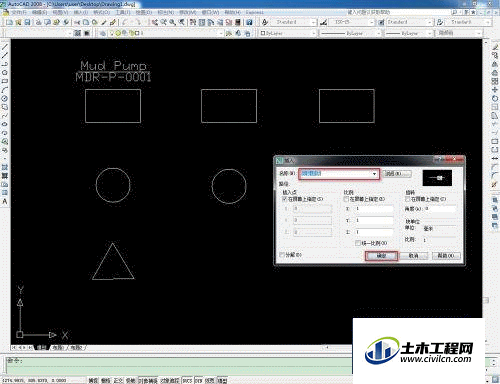The image size is (500, 384).
Task: Click the Zoom realtime magnifier icon
Action: coord(163,22)
